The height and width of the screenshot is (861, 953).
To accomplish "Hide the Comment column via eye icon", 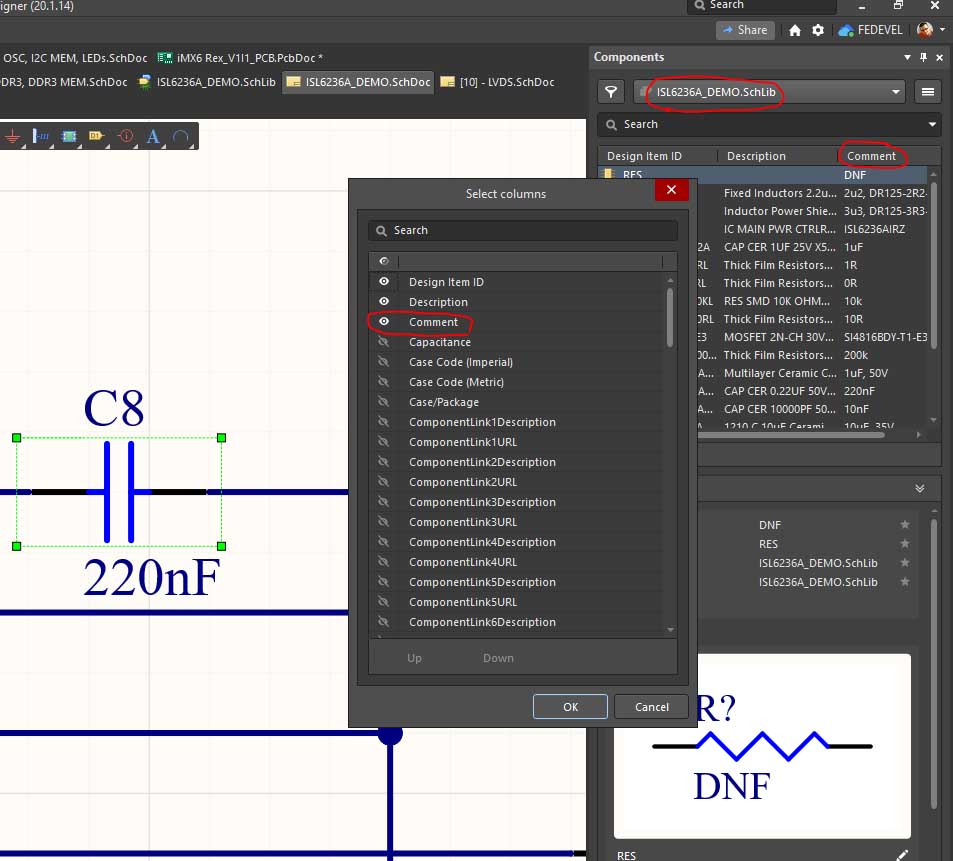I will [383, 322].
